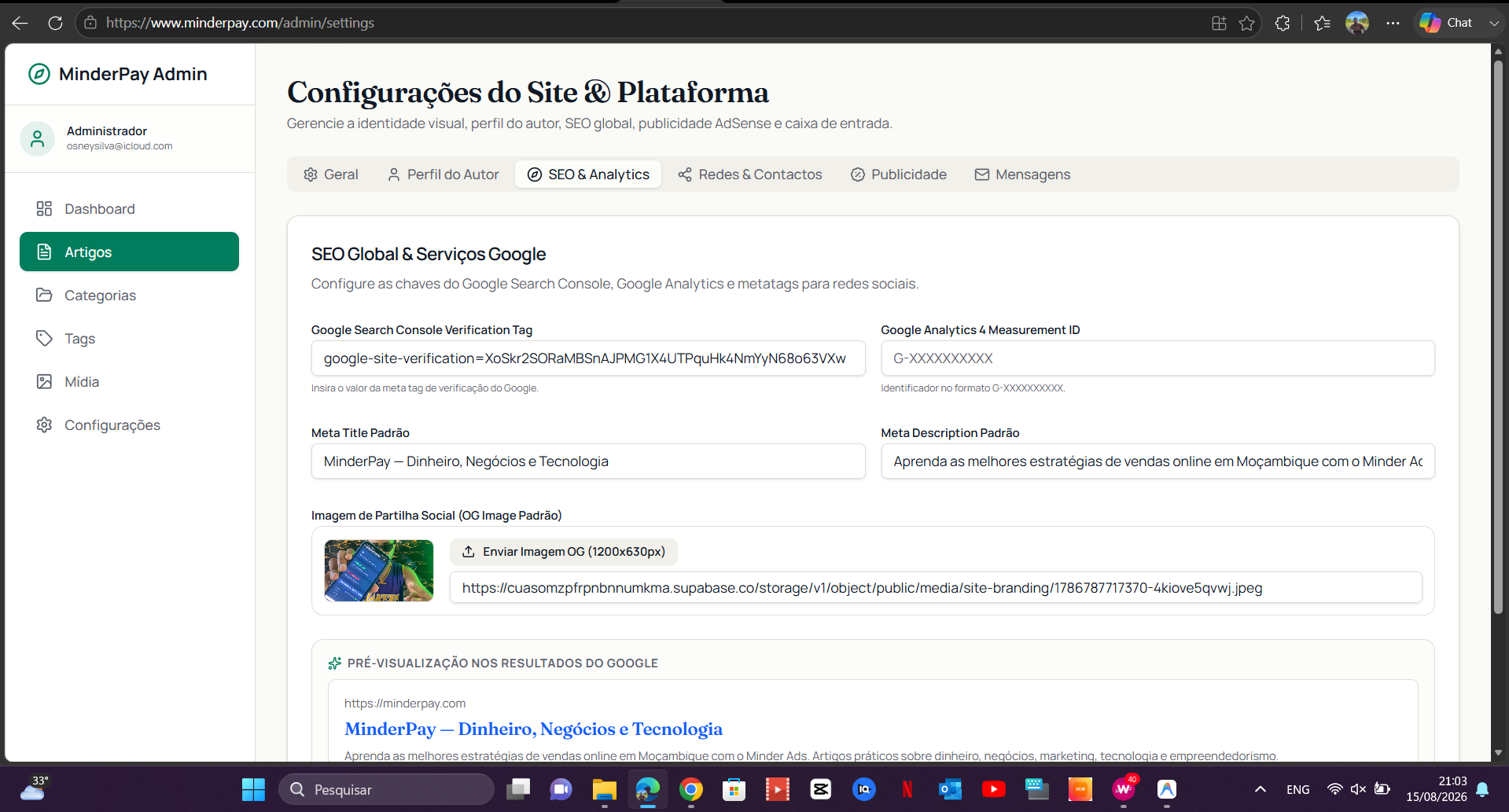
Task: Open the Windows Start menu
Action: pyautogui.click(x=253, y=789)
